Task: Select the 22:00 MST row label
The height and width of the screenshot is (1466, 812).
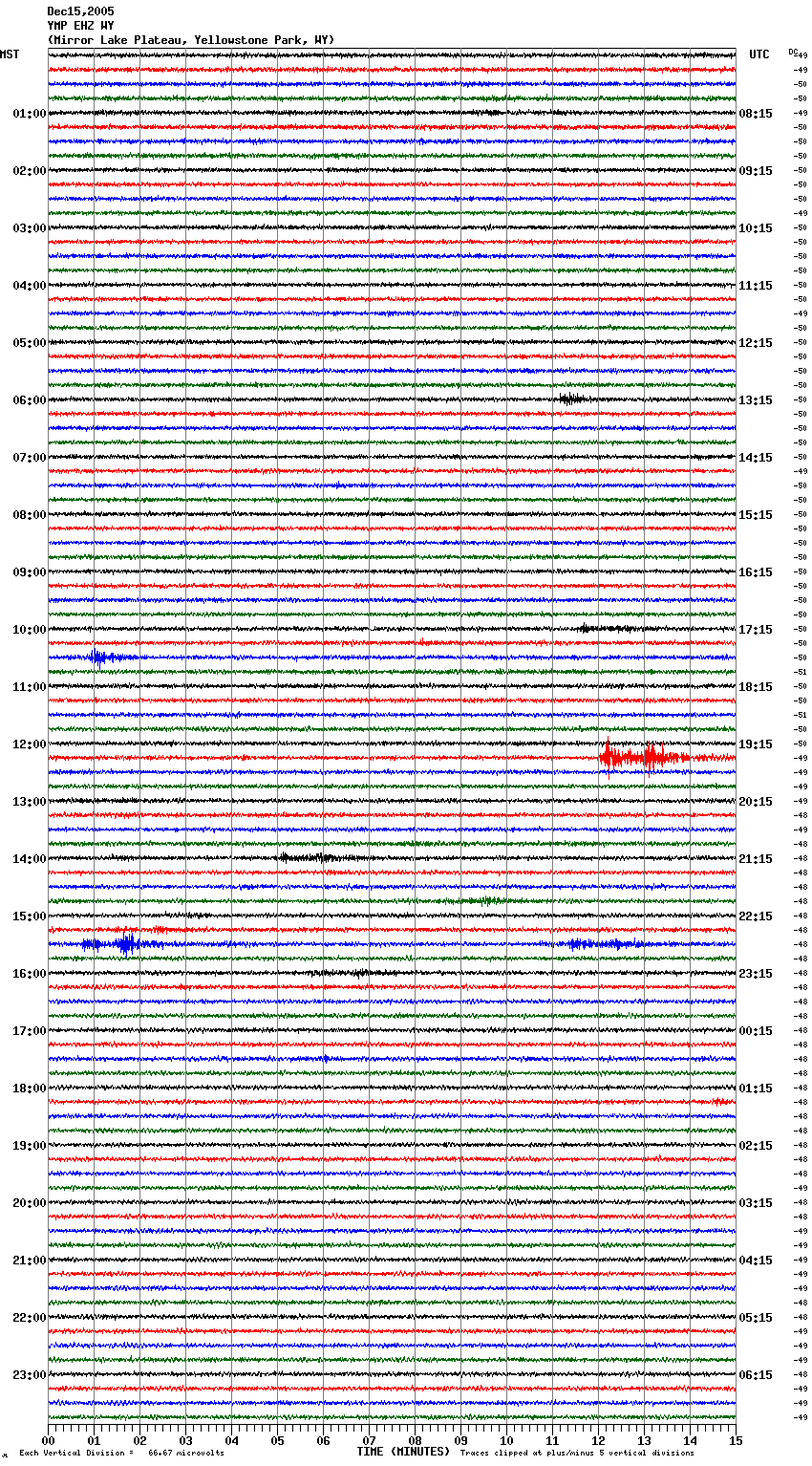Action: [30, 1318]
